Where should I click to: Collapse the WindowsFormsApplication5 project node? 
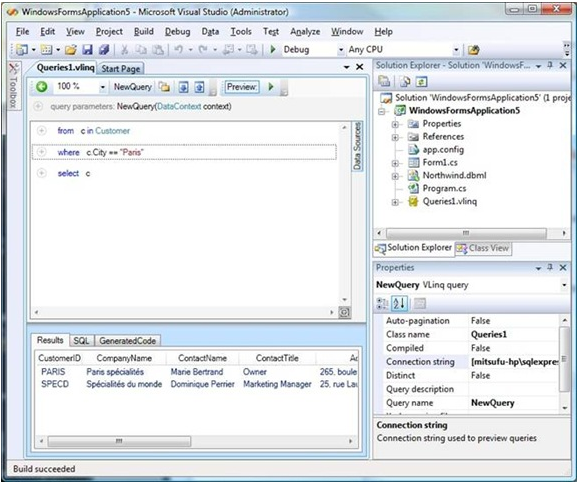[x=382, y=111]
